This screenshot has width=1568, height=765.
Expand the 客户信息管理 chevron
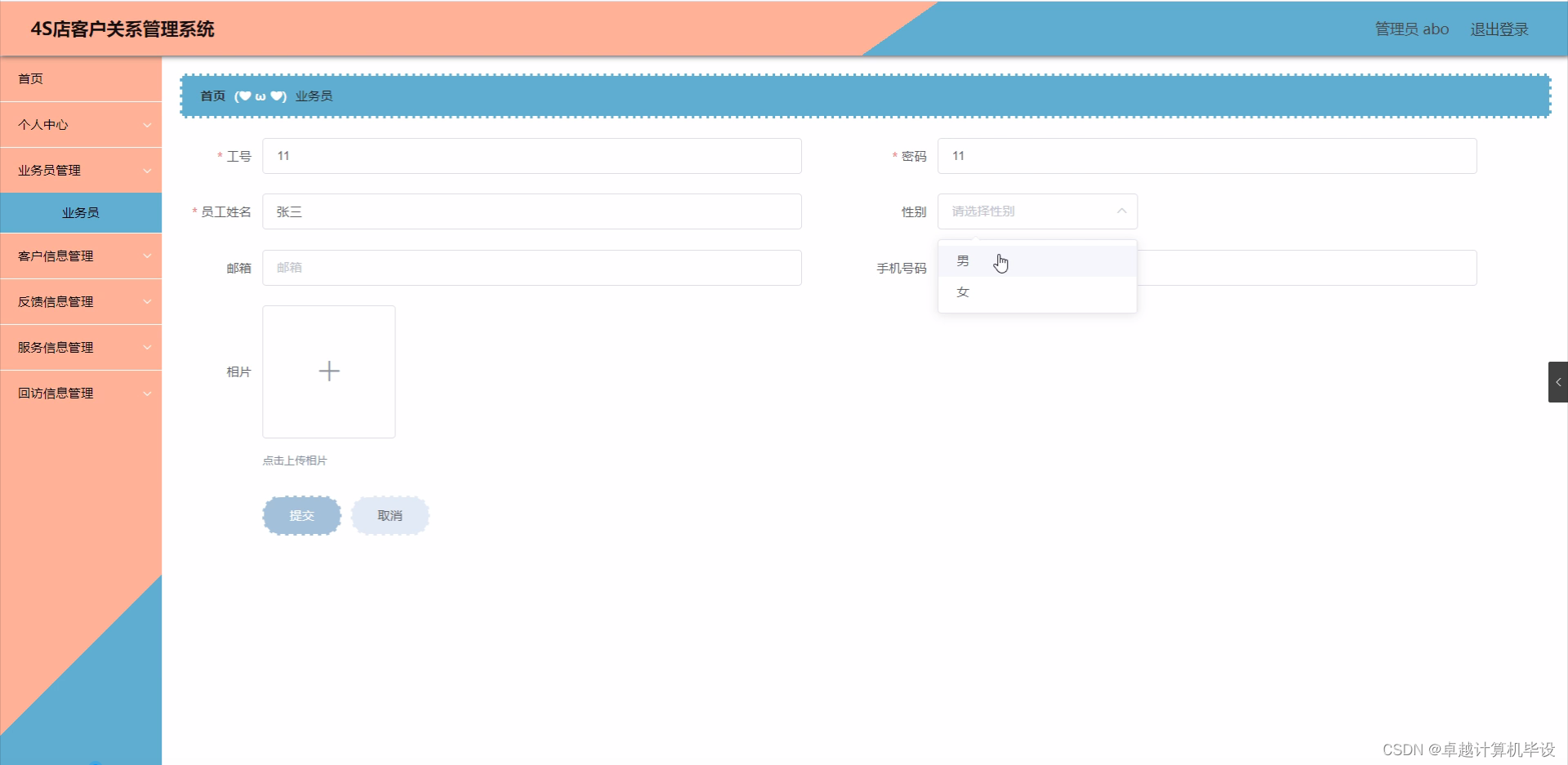click(x=147, y=256)
